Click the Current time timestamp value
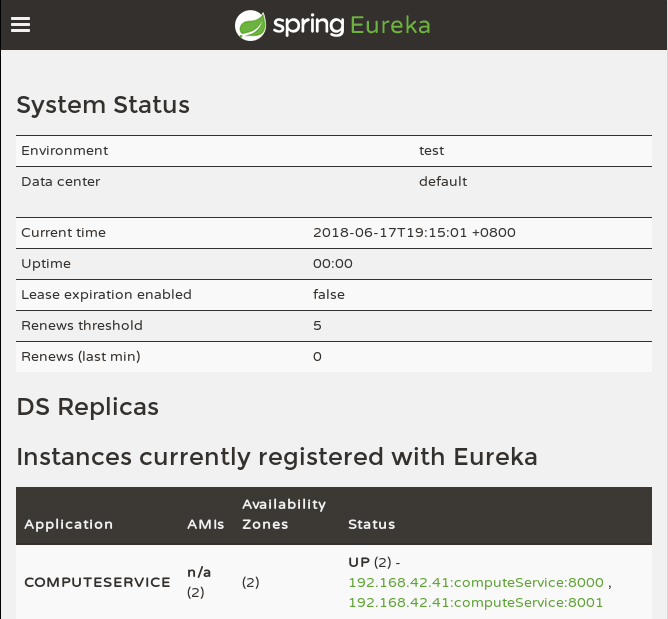 click(x=414, y=233)
